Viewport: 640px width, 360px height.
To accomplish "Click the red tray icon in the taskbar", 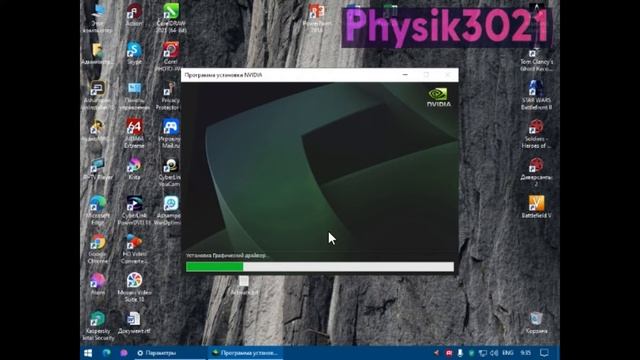I will click(449, 353).
